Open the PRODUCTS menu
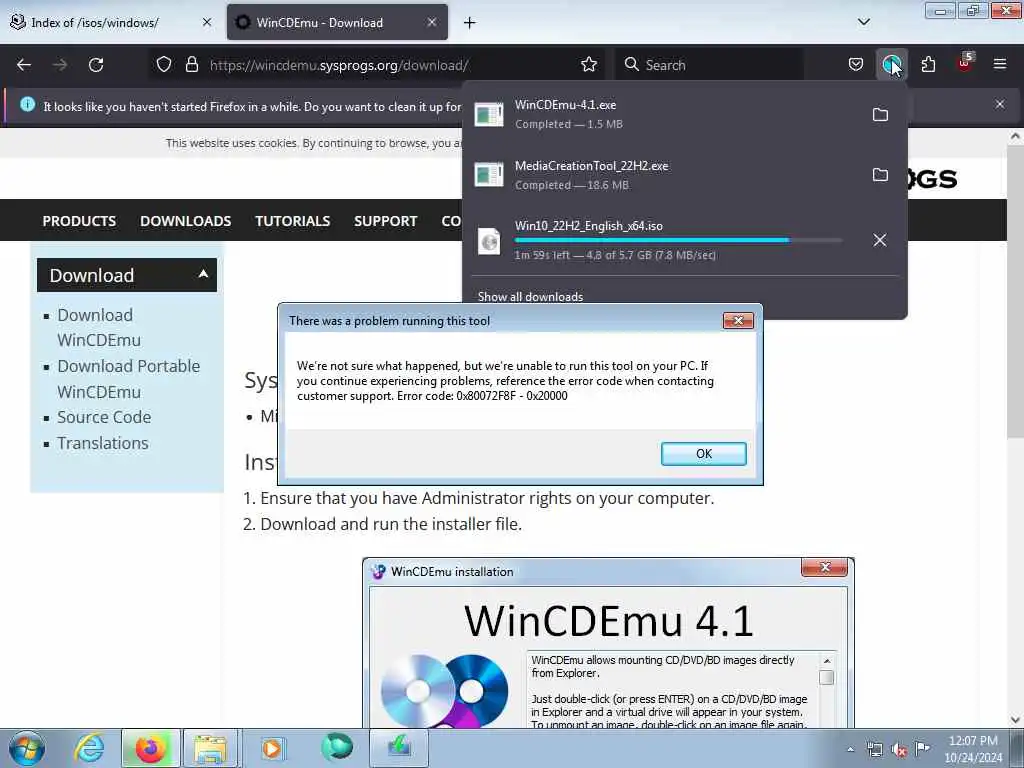Screen dimensions: 1024x768 coord(79,221)
